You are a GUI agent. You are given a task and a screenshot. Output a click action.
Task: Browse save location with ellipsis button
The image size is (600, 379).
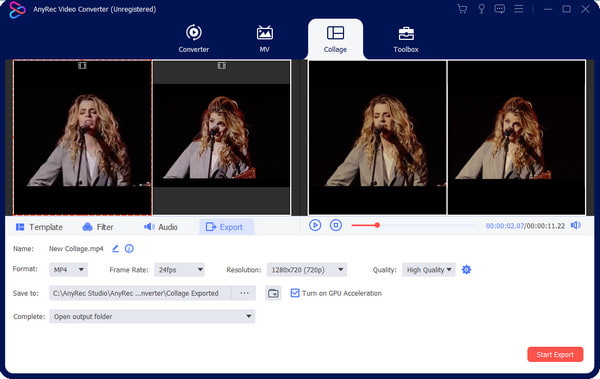[244, 293]
